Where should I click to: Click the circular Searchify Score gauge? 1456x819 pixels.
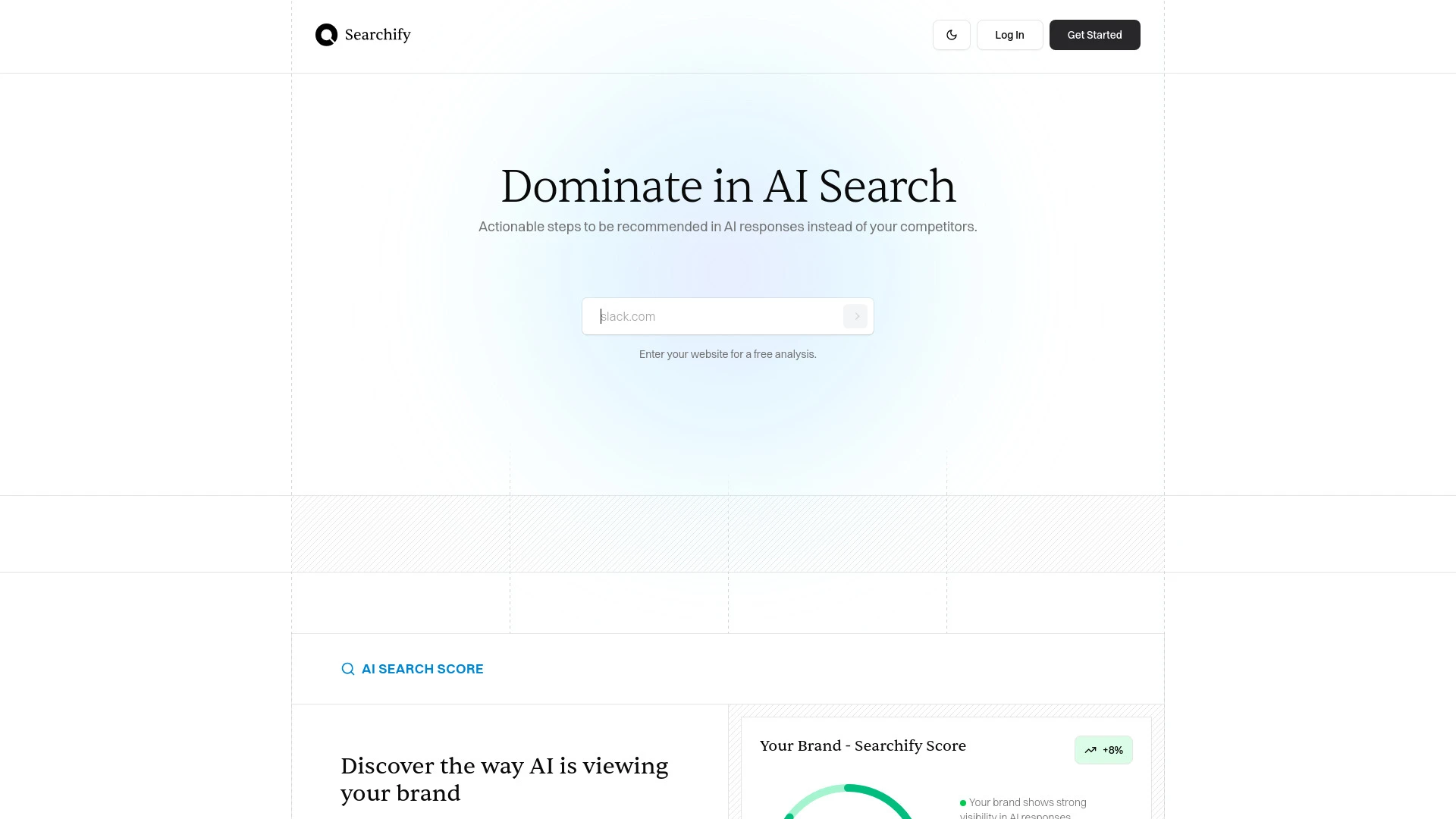pyautogui.click(x=849, y=804)
